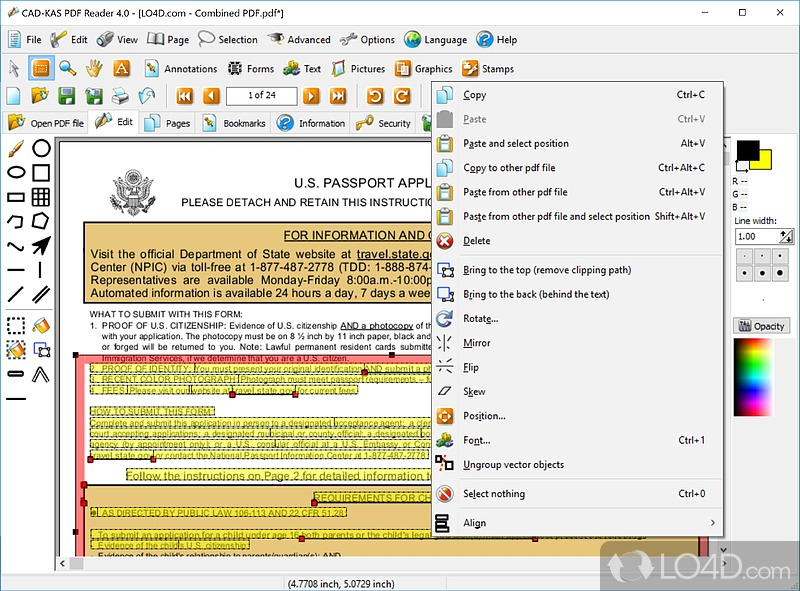The image size is (800, 591).
Task: Click Mirror in the context menu
Action: (x=578, y=343)
